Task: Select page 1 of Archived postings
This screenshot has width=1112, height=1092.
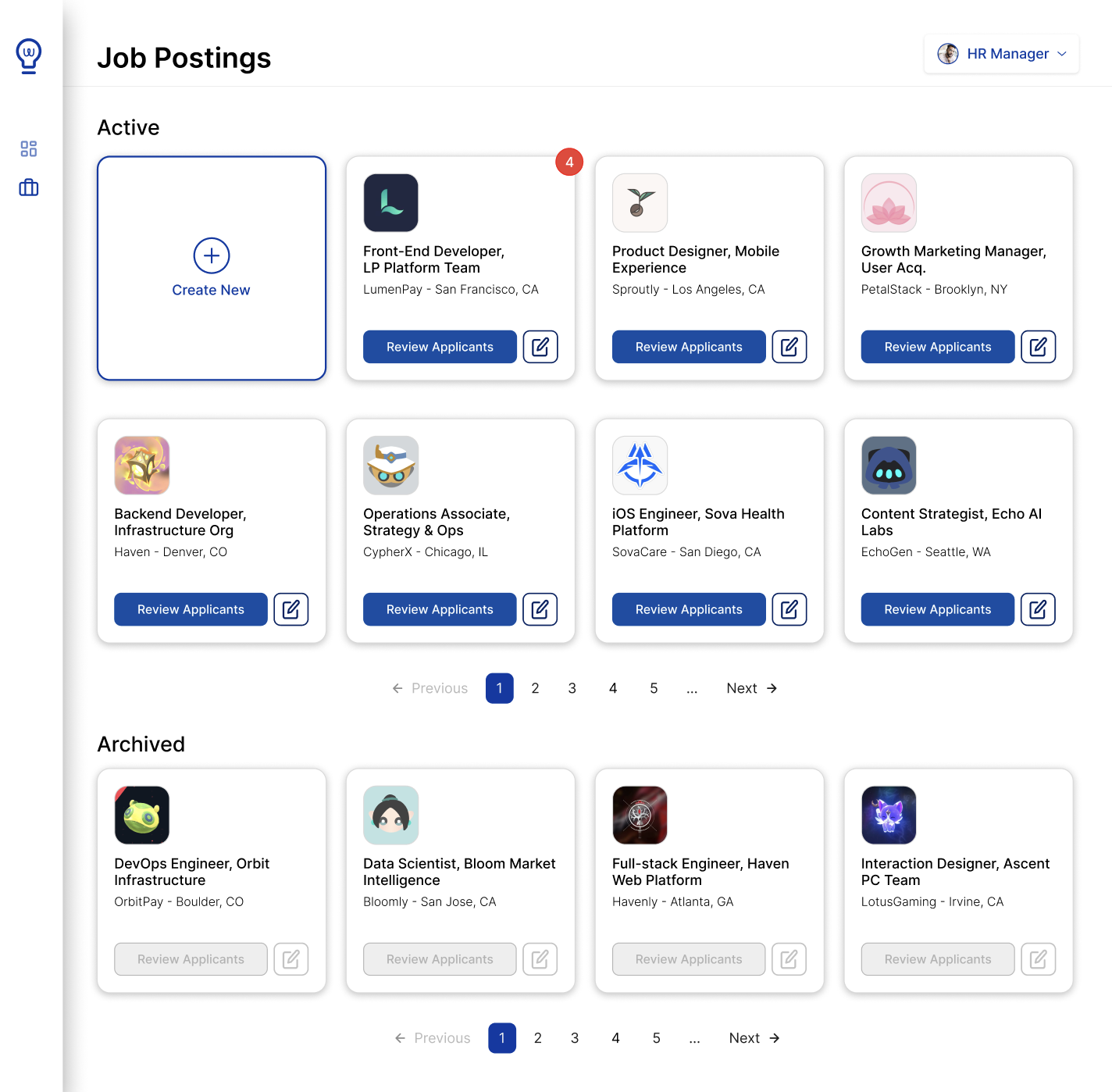Action: [x=502, y=1038]
